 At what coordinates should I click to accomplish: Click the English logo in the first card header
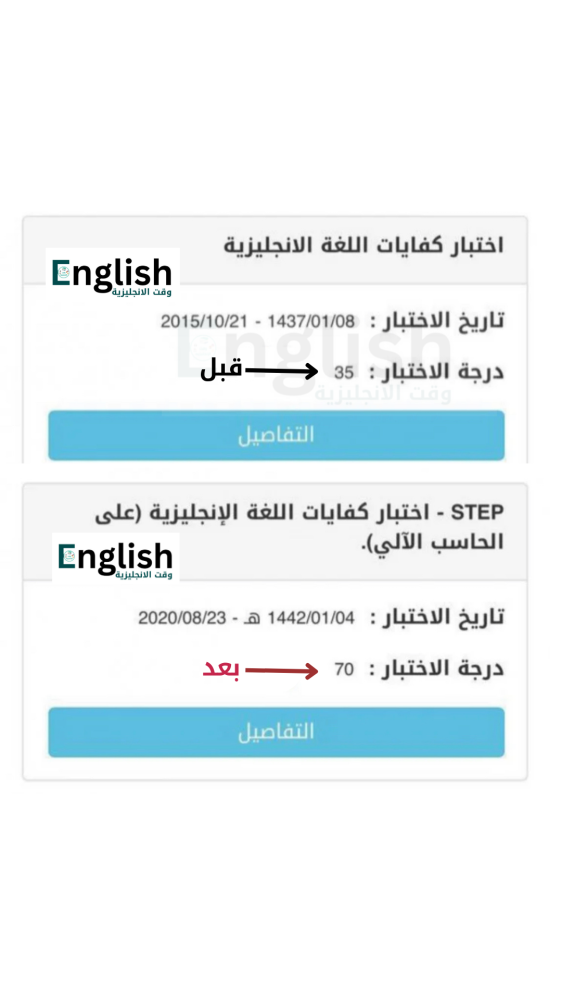pos(112,274)
